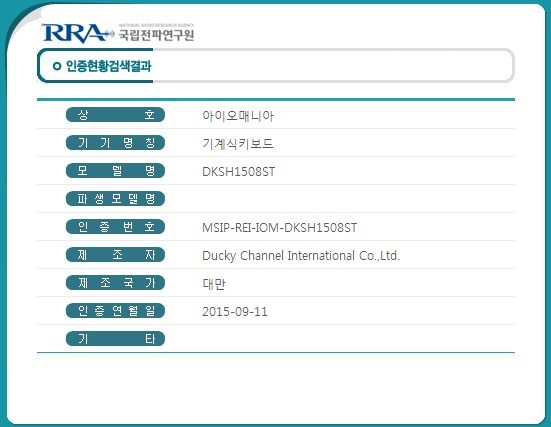
Task: Select the MSIP-REI-IOM-DKSH1508ST certification number
Action: tap(280, 228)
